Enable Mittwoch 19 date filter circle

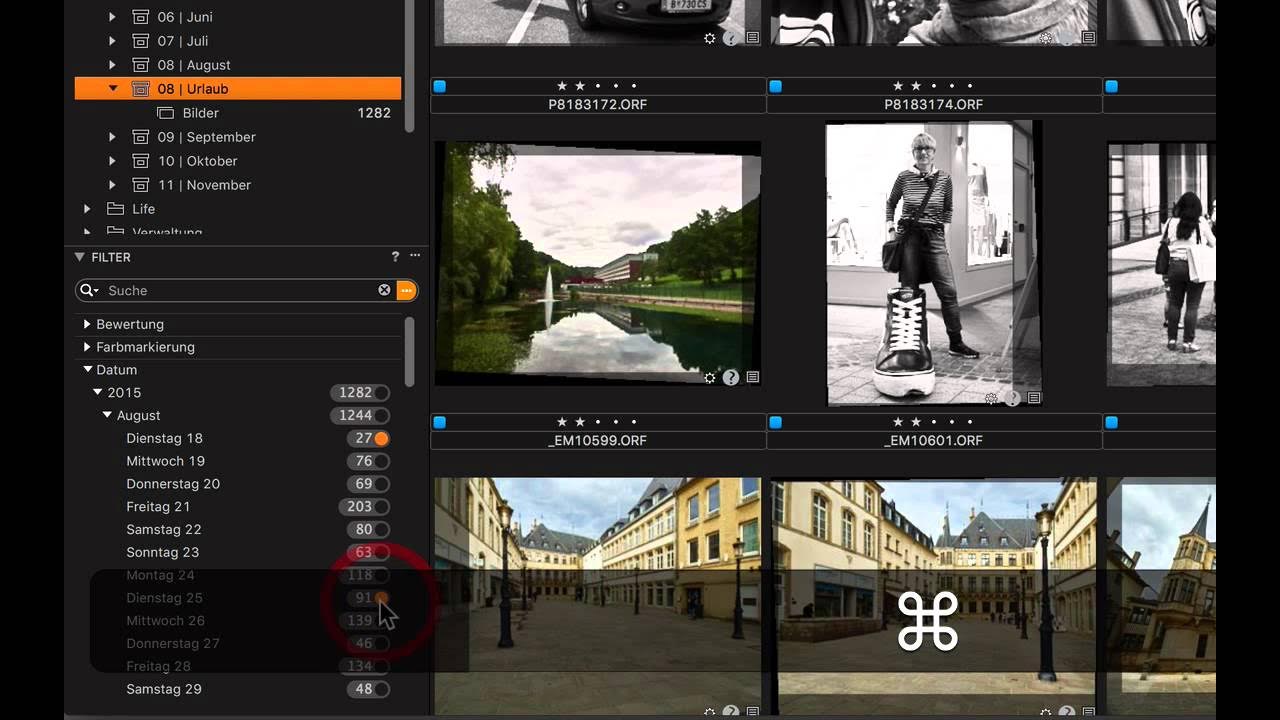(x=382, y=461)
